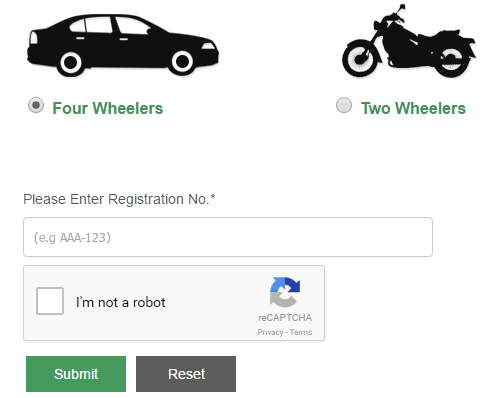This screenshot has height=398, width=485.
Task: Click the car's front wheel
Action: (182, 61)
